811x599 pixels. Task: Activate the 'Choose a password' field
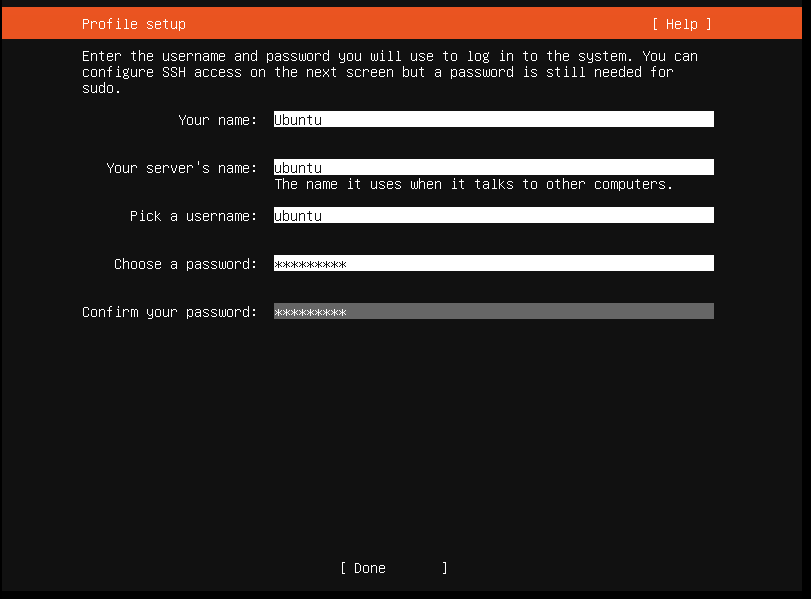493,263
